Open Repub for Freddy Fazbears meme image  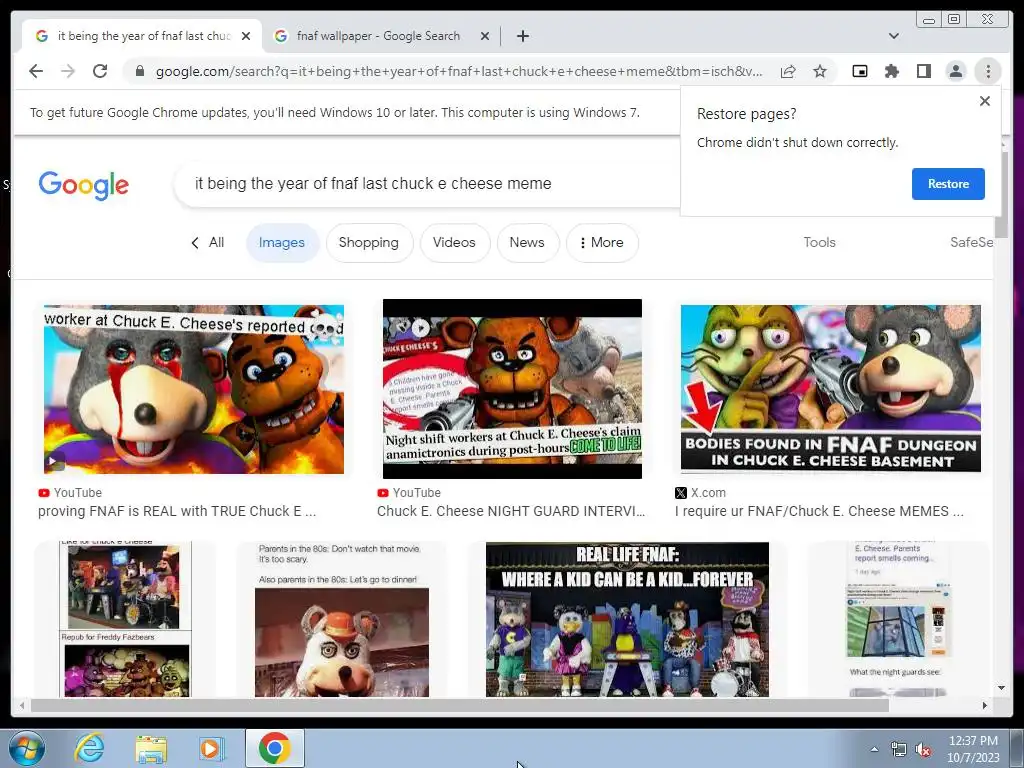point(125,619)
